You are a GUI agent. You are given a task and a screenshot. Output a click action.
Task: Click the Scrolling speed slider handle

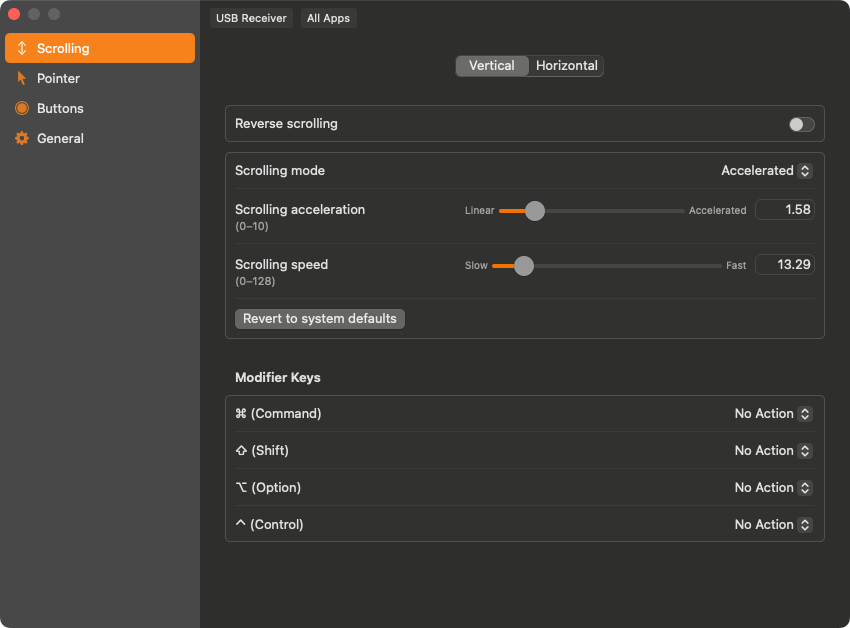tap(524, 266)
